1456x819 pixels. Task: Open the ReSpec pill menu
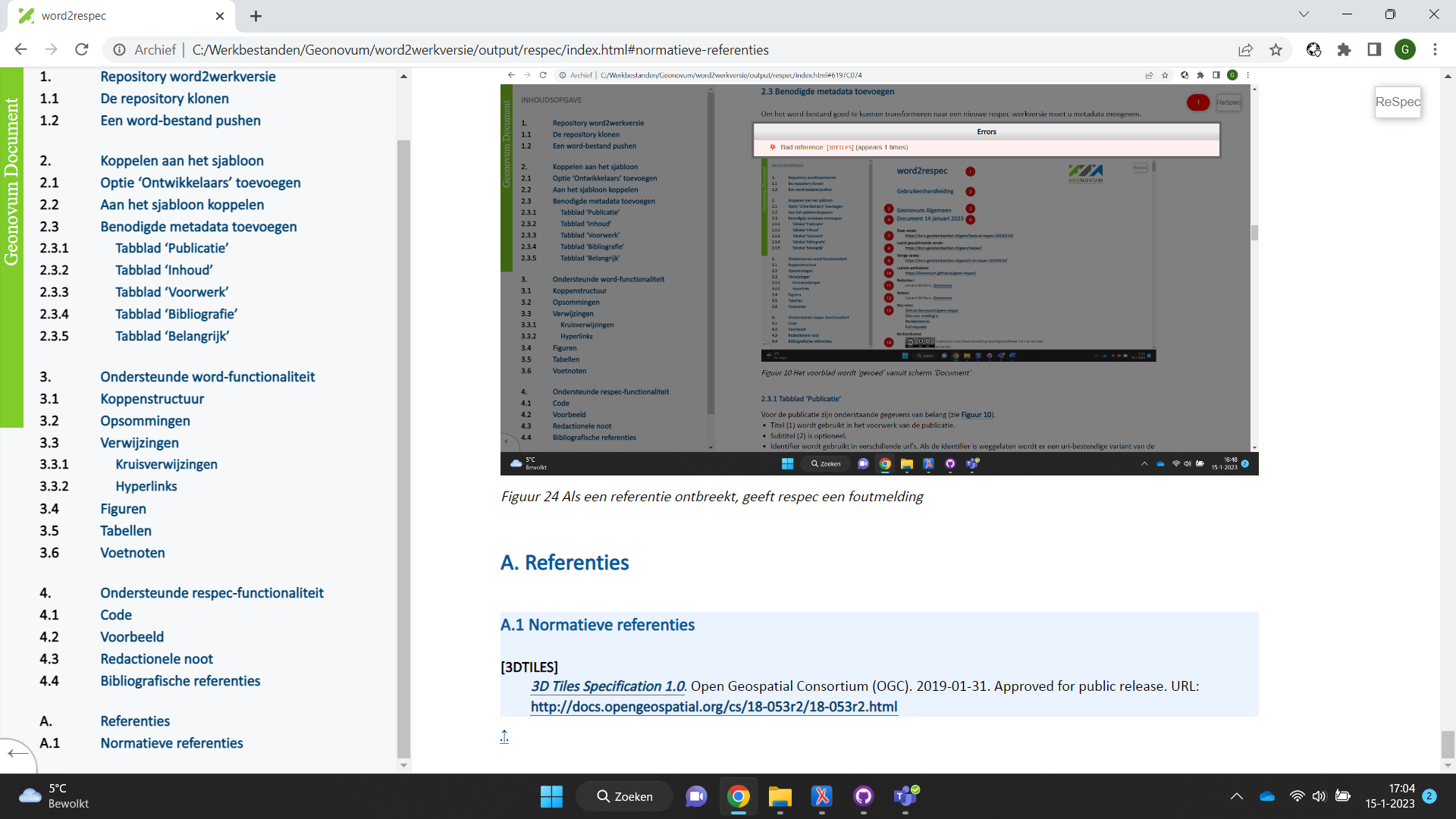tap(1398, 102)
